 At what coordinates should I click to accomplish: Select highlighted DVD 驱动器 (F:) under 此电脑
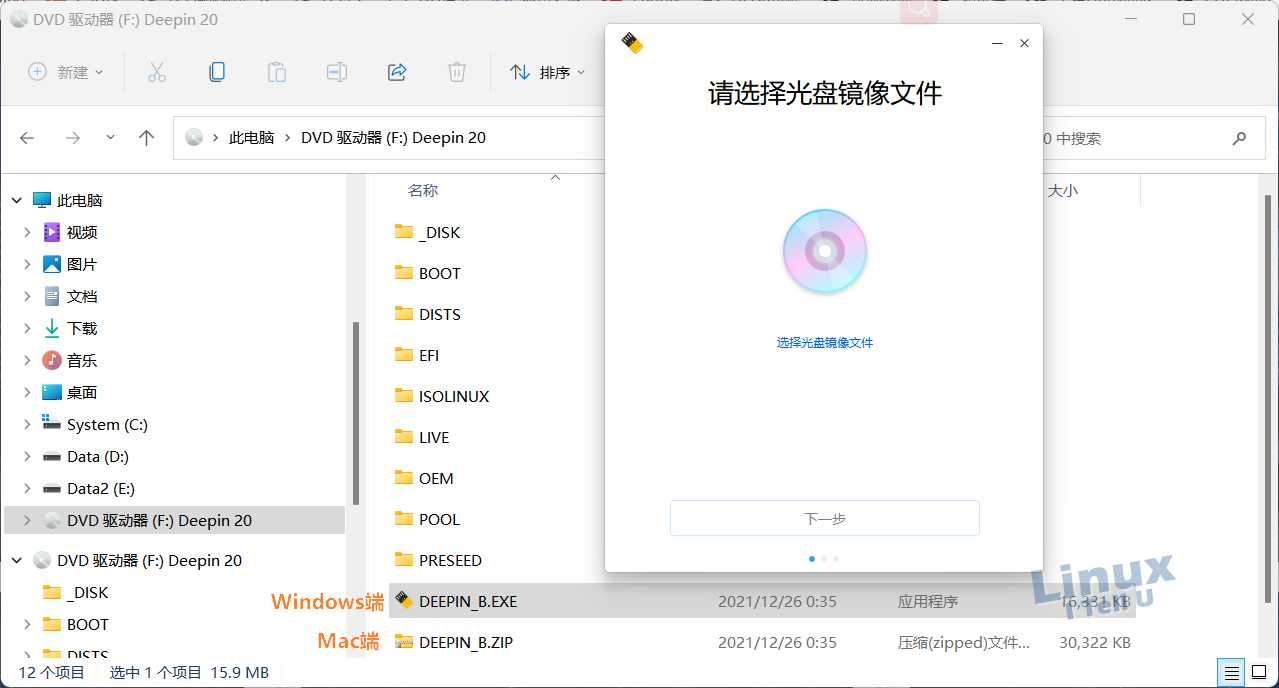pyautogui.click(x=175, y=520)
